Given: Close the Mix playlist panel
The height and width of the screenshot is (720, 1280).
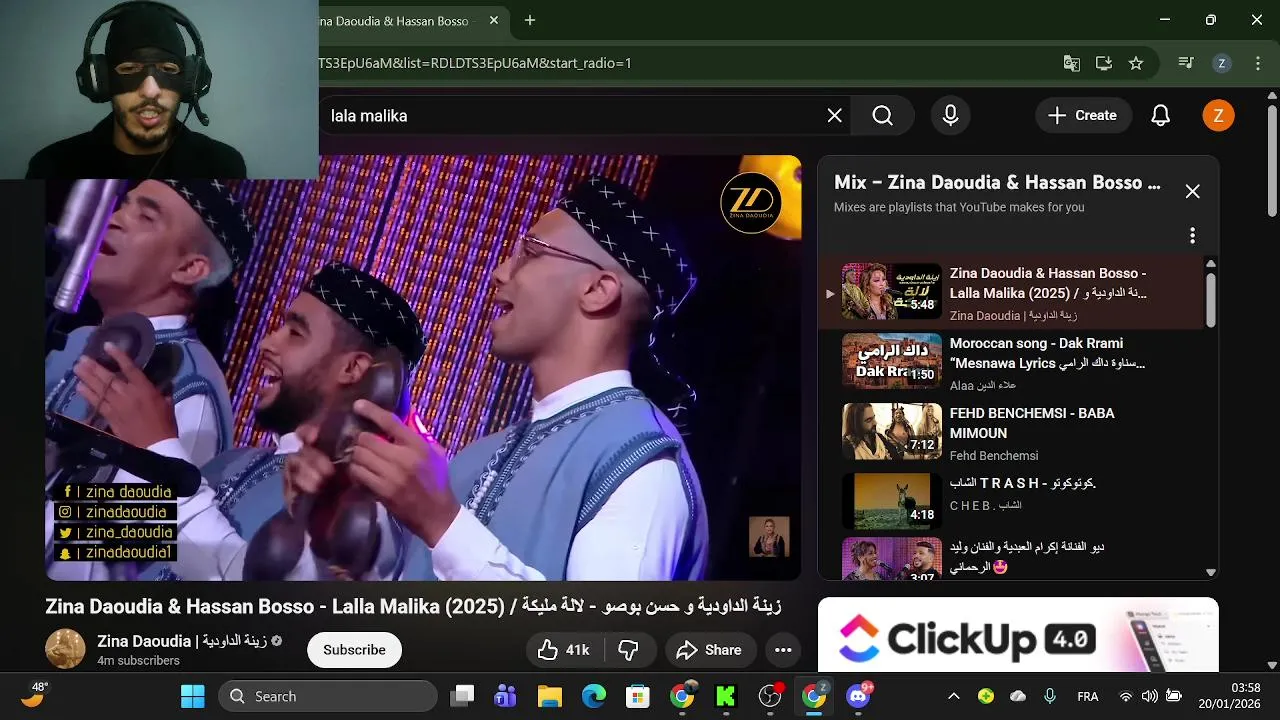Looking at the screenshot, I should 1192,191.
